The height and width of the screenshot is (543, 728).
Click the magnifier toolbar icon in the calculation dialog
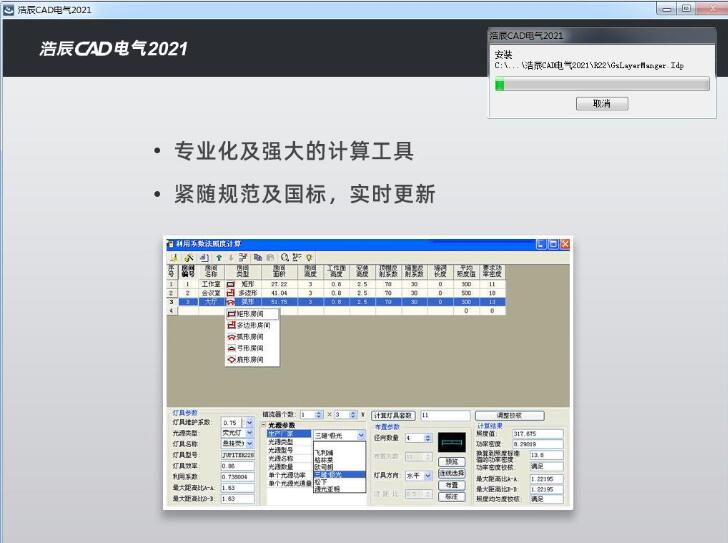[284, 257]
